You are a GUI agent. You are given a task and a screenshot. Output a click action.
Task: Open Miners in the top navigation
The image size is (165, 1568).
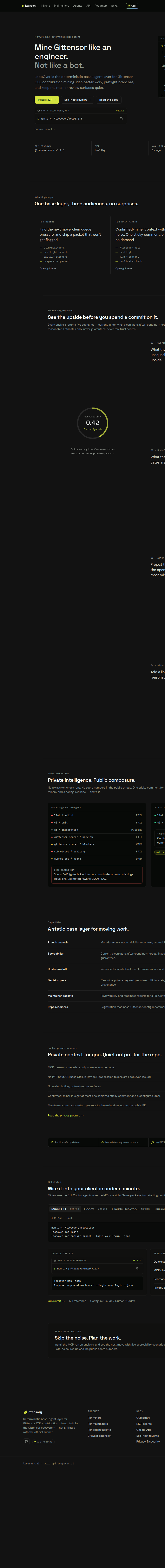[x=46, y=5]
